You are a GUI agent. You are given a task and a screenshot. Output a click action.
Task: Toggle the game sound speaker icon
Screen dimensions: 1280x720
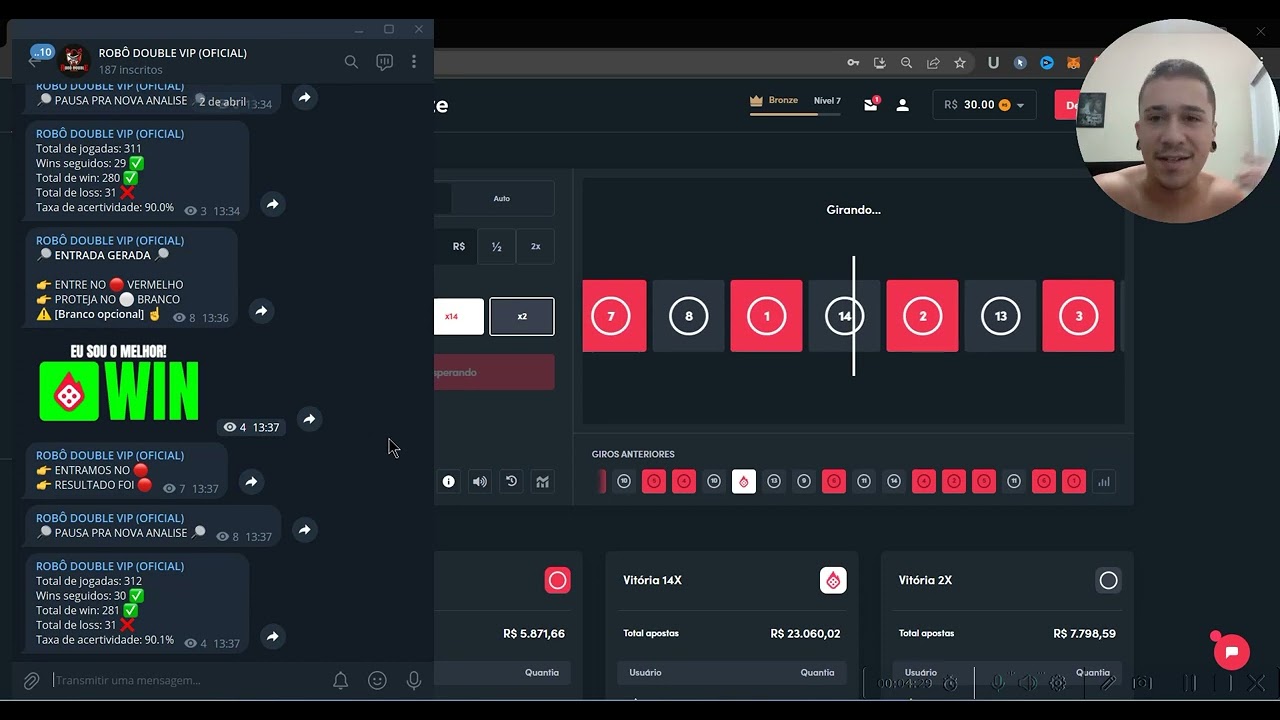[x=480, y=482]
